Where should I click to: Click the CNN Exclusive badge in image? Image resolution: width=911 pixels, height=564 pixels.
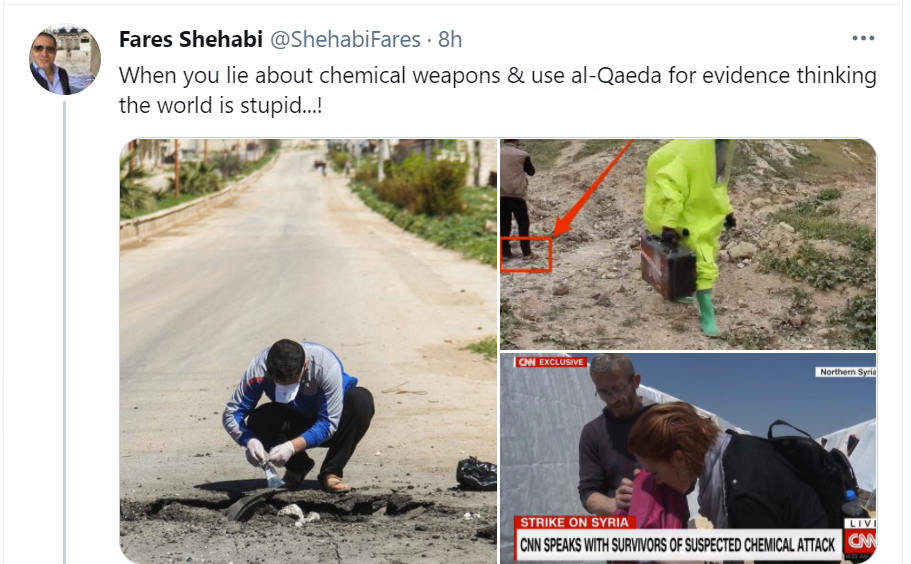point(551,362)
